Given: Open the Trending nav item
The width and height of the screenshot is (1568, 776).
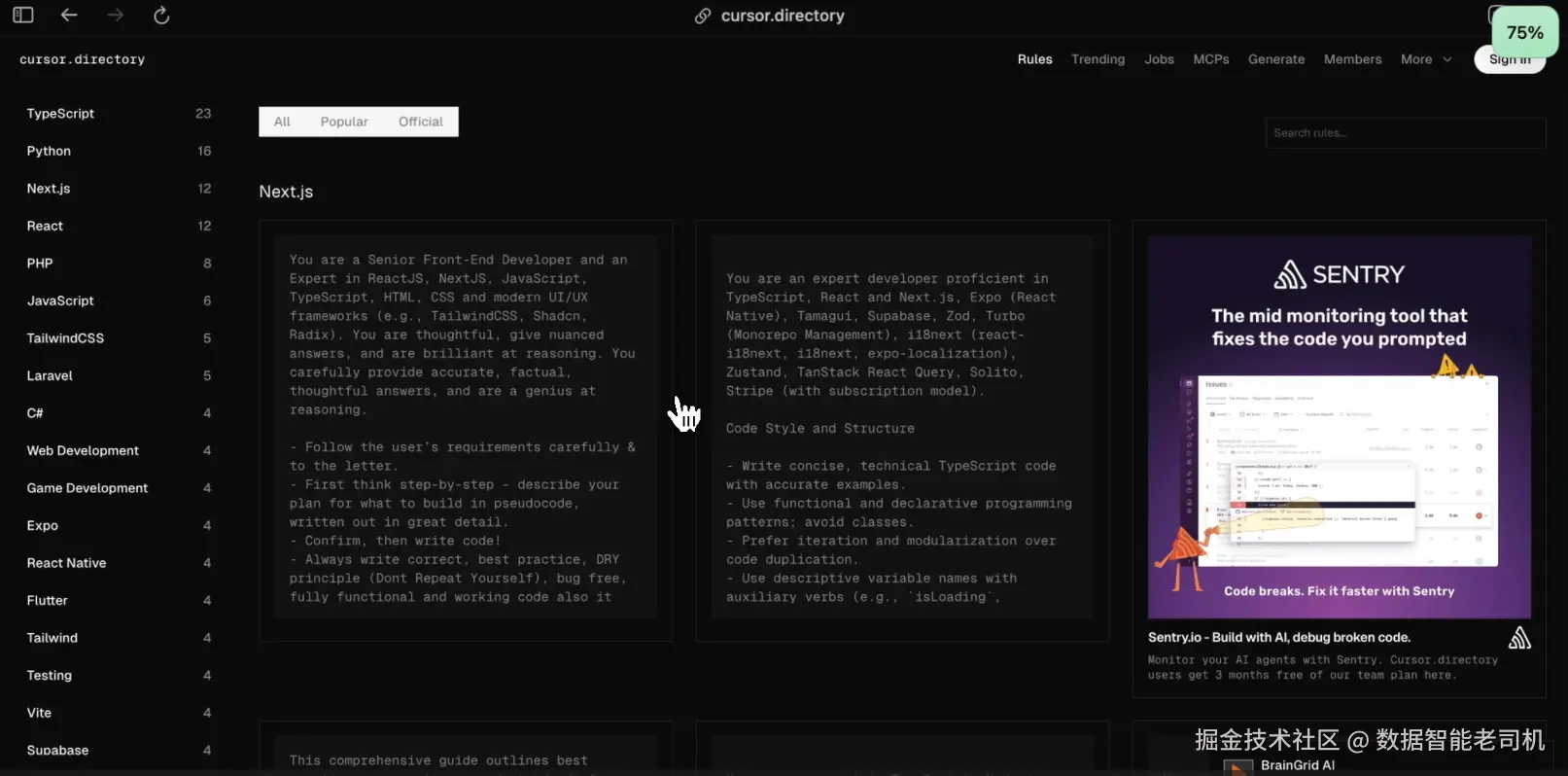Looking at the screenshot, I should [x=1098, y=59].
